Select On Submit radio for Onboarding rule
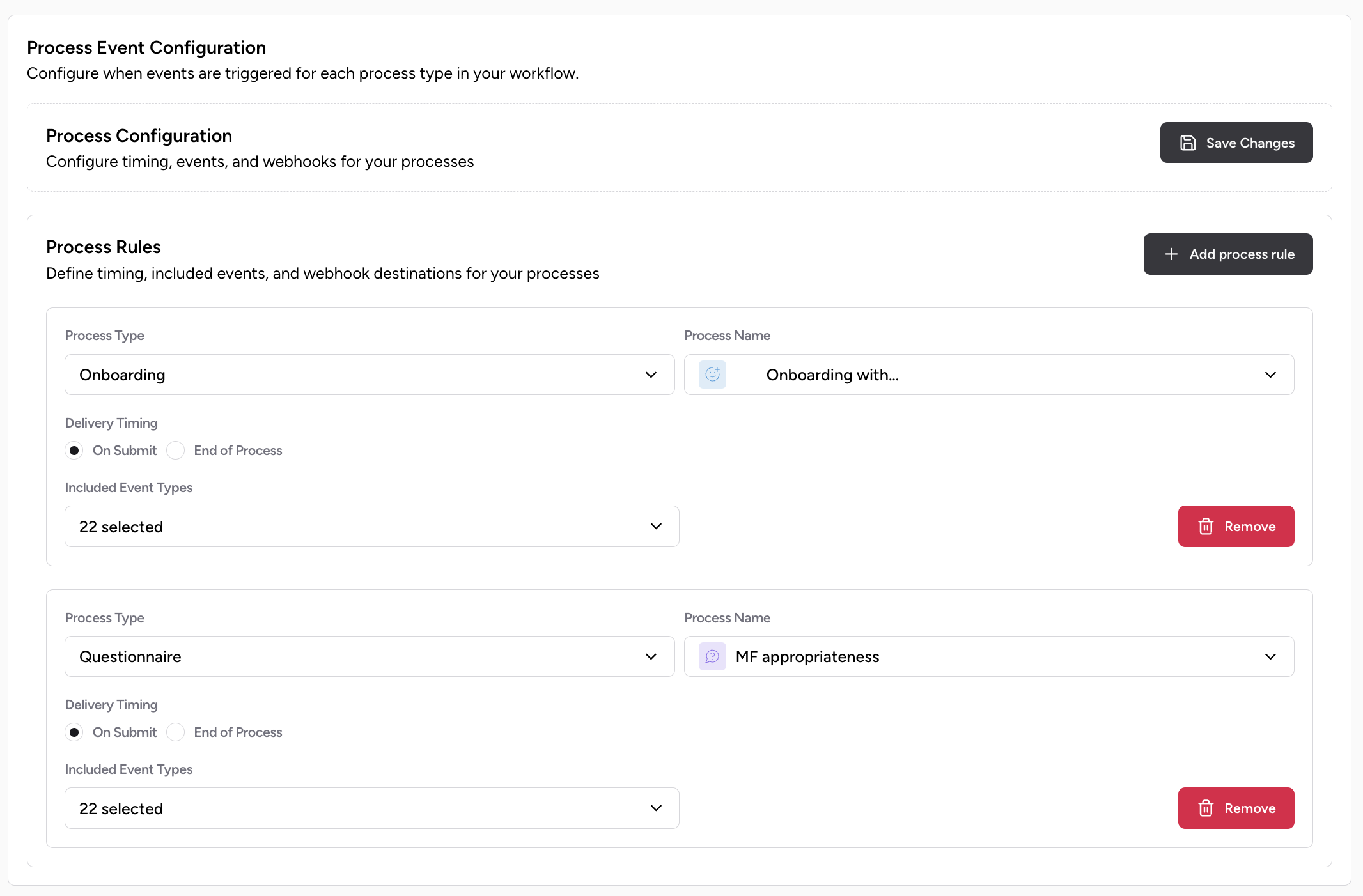 tap(74, 451)
